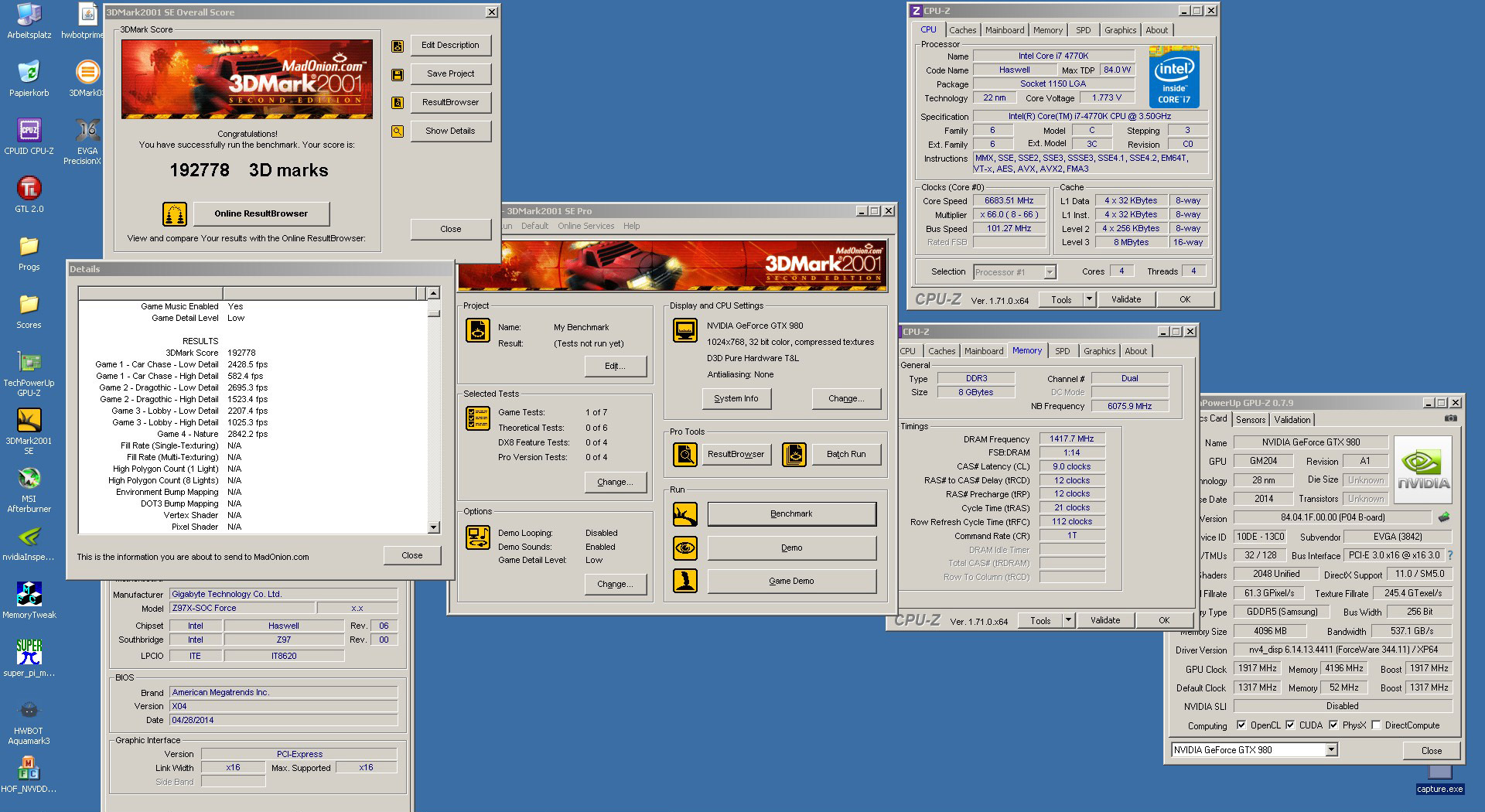Click the GPU-Z screenshot camera icon

click(x=1451, y=418)
